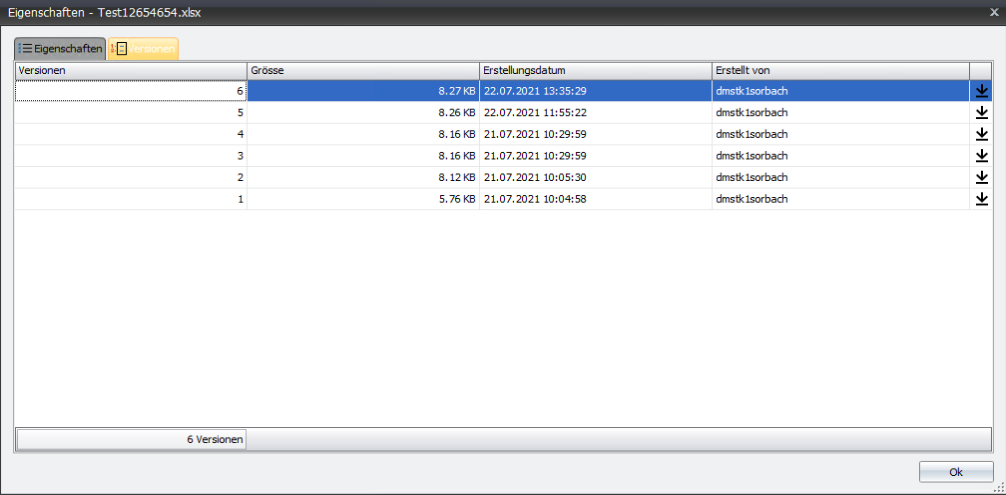
Task: Download version 2 via its arrow icon
Action: [x=981, y=178]
